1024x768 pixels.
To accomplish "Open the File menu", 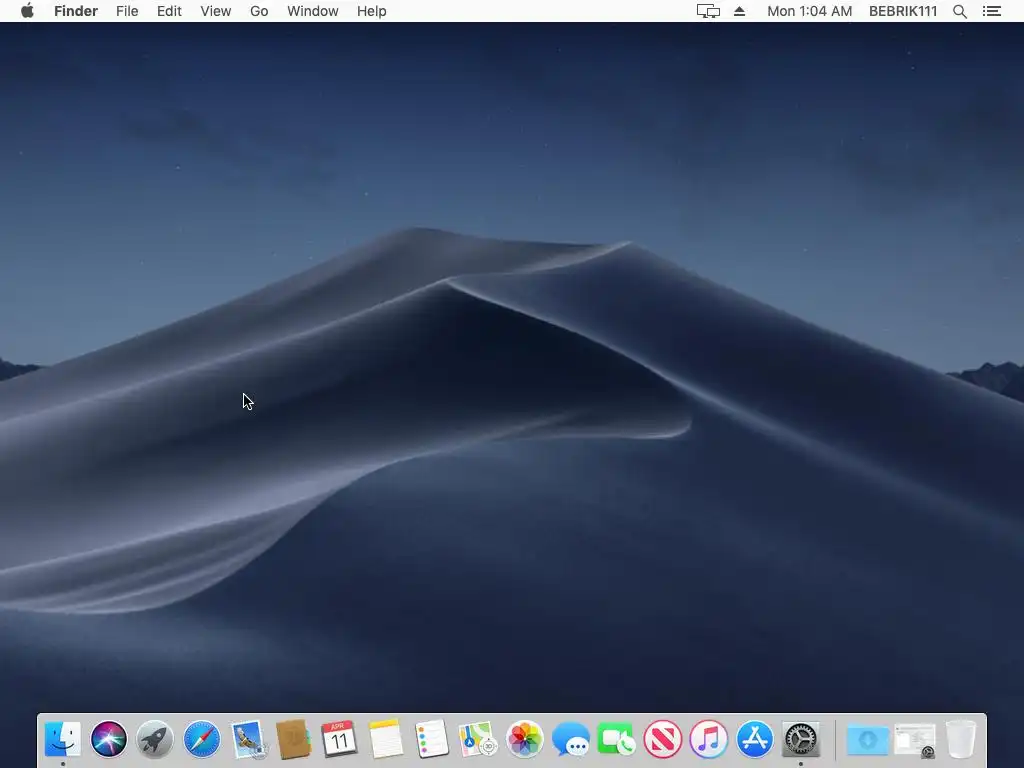I will click(x=127, y=11).
